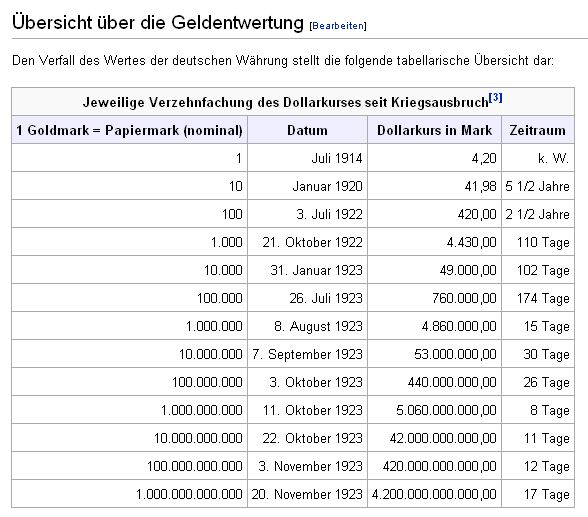The image size is (588, 517).
Task: Open the Bearbeiten edit link
Action: point(338,26)
